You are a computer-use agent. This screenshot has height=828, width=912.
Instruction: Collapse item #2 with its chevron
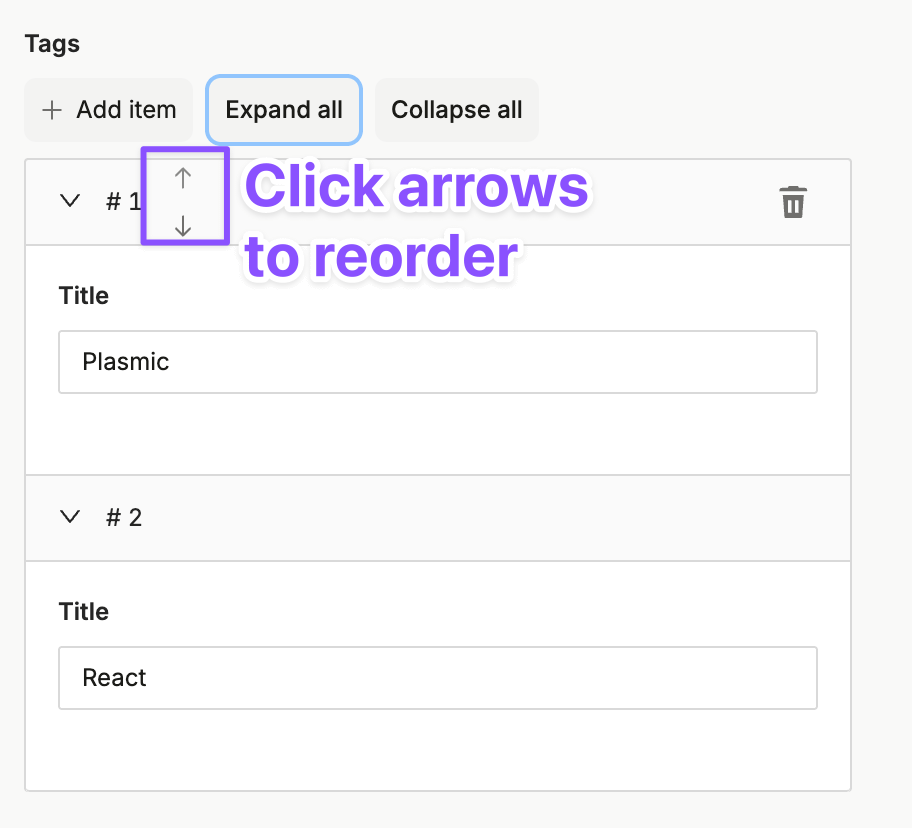(x=70, y=517)
